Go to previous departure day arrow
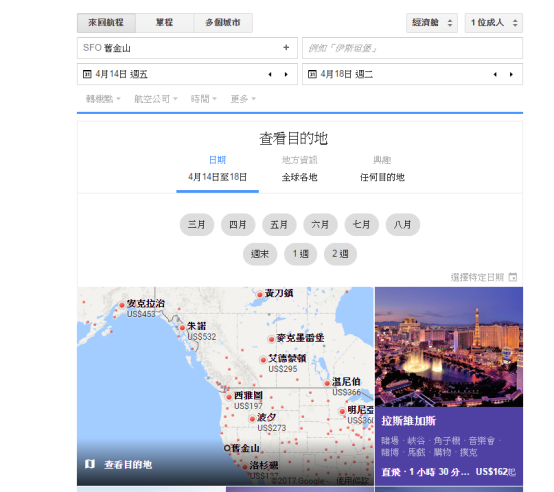554x492 pixels. click(x=270, y=74)
